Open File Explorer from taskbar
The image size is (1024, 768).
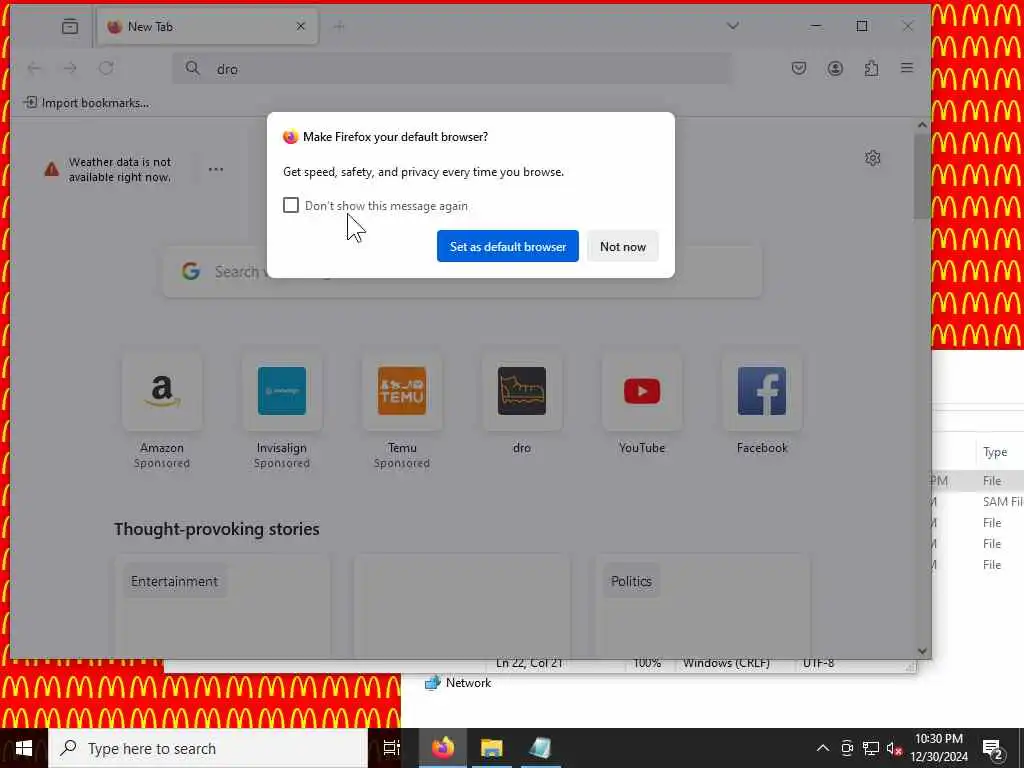click(x=492, y=748)
